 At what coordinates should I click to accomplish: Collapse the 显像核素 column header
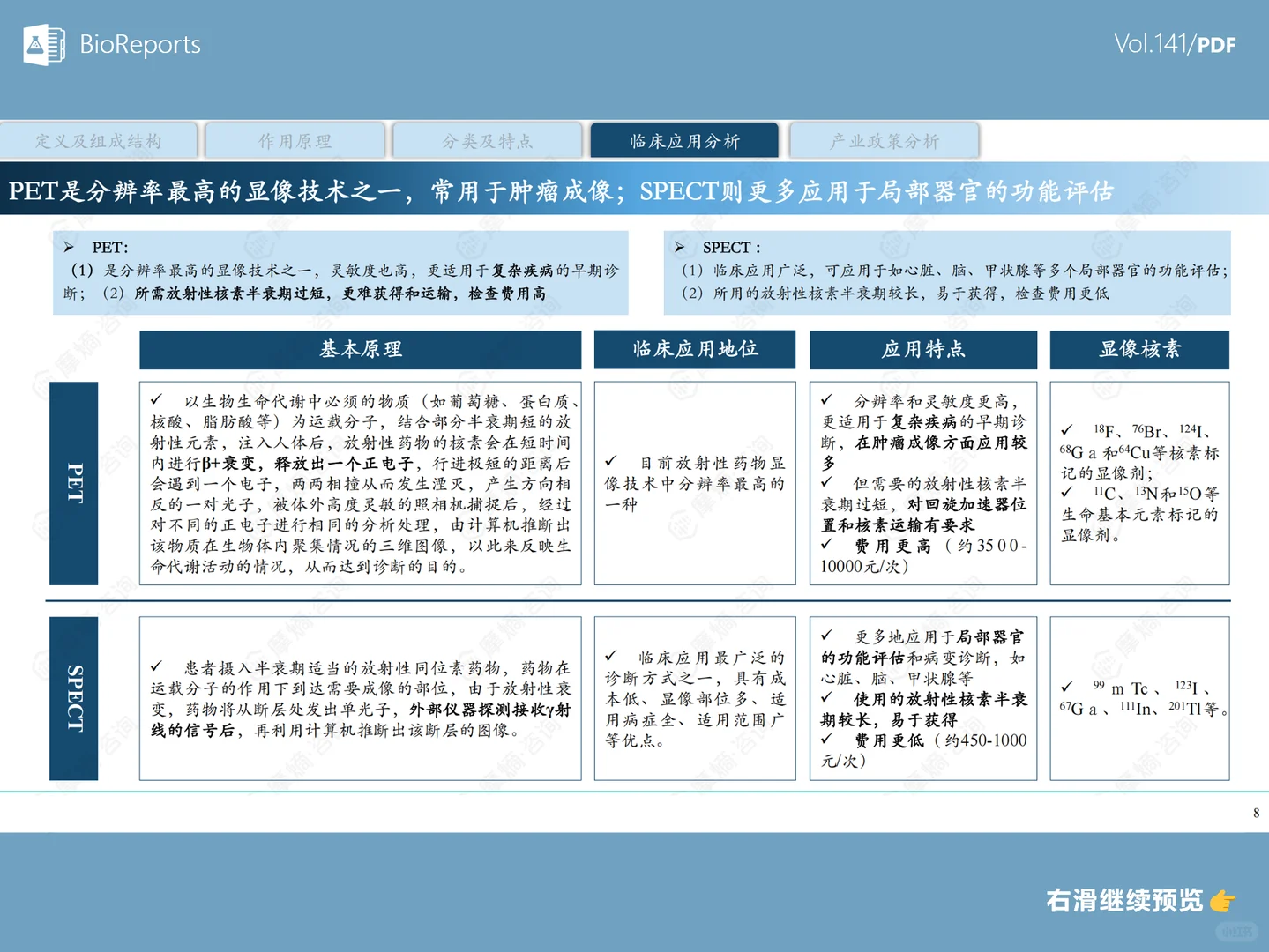tap(1138, 349)
